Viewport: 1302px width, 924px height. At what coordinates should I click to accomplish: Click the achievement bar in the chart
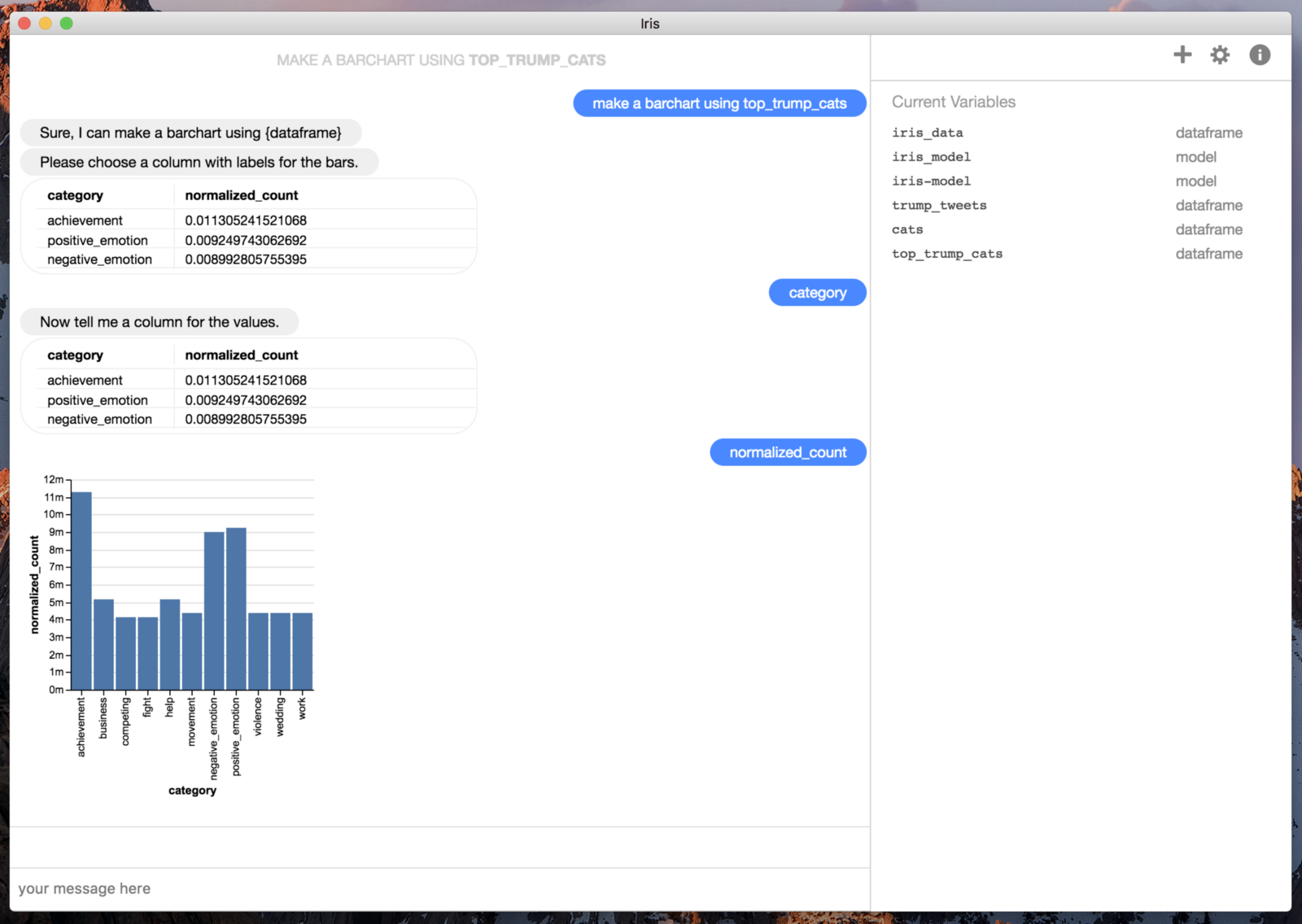click(81, 591)
